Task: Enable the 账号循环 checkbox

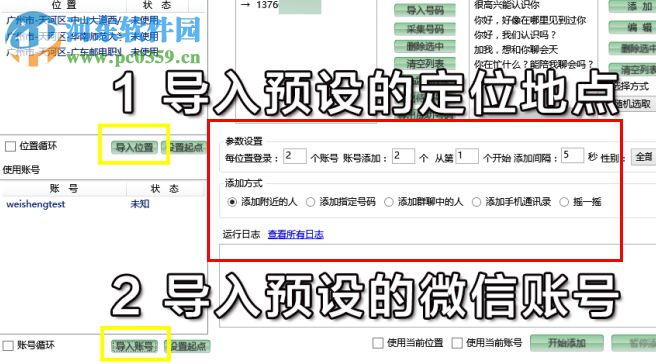Action: click(8, 346)
